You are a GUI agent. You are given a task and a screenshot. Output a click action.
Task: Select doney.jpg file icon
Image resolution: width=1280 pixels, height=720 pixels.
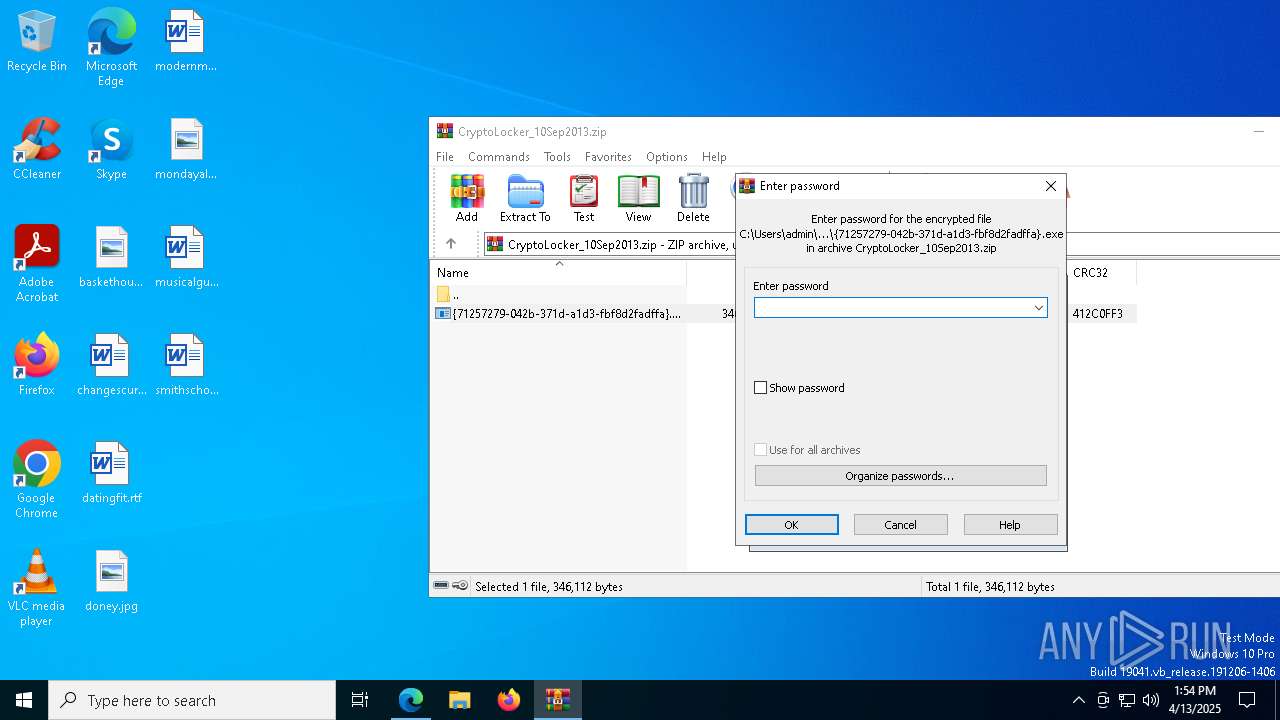111,582
